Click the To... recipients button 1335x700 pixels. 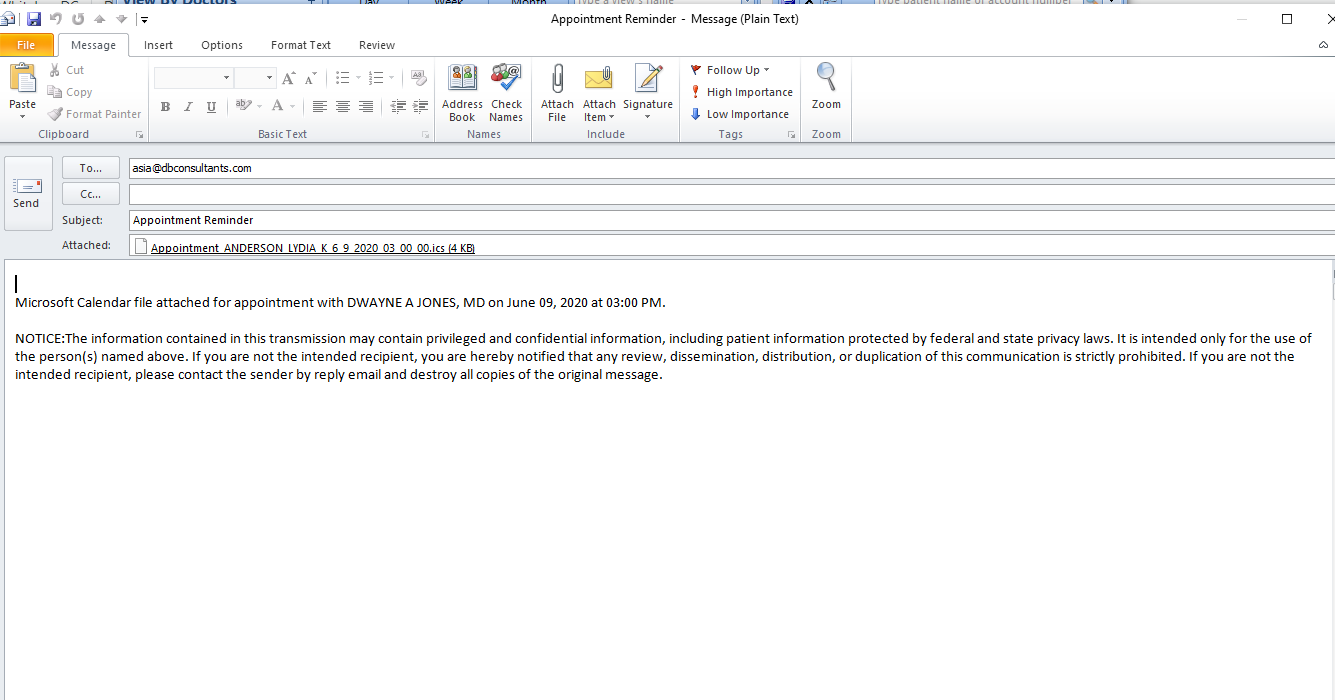(x=91, y=168)
